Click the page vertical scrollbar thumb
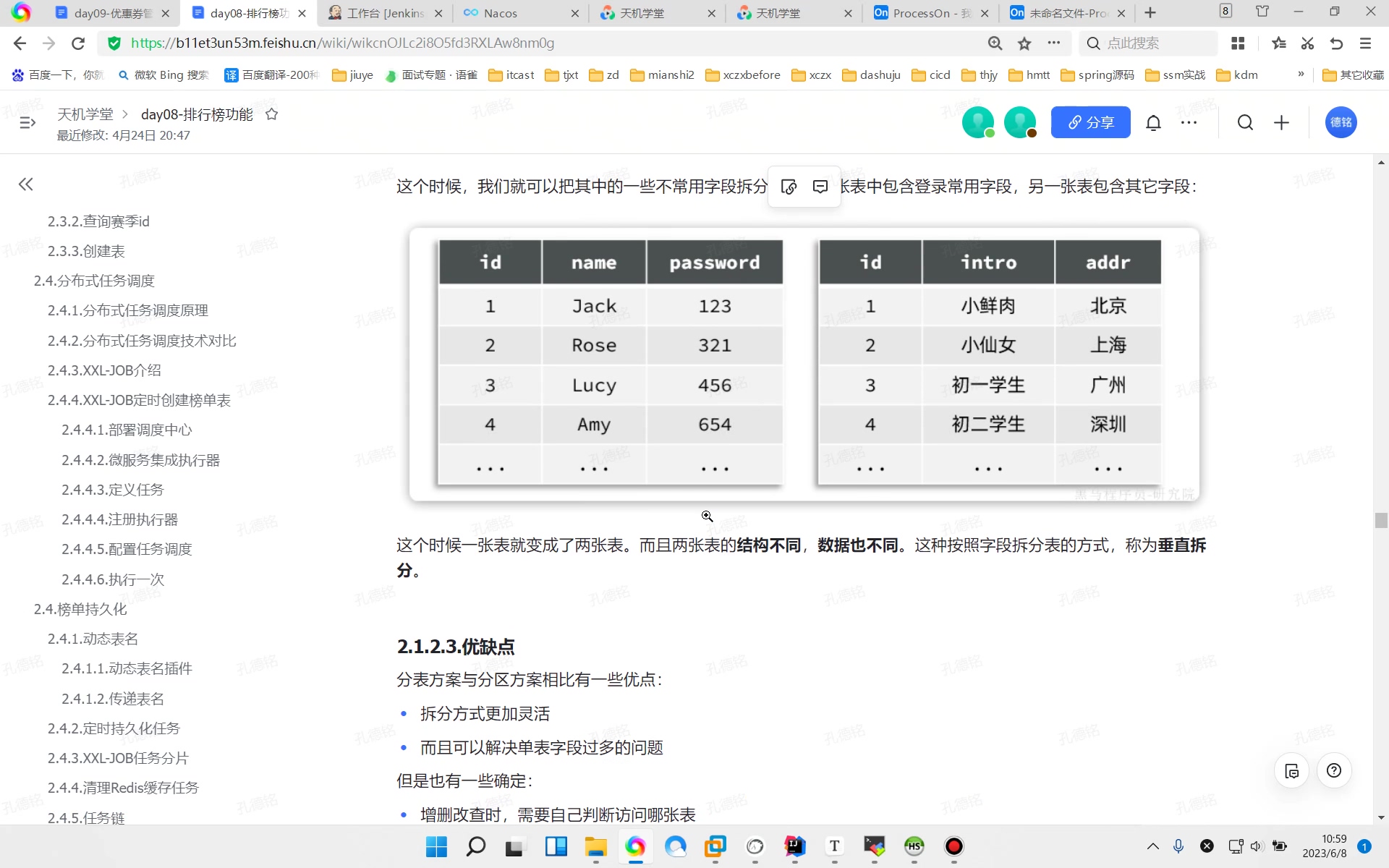The image size is (1389, 868). click(x=1381, y=520)
